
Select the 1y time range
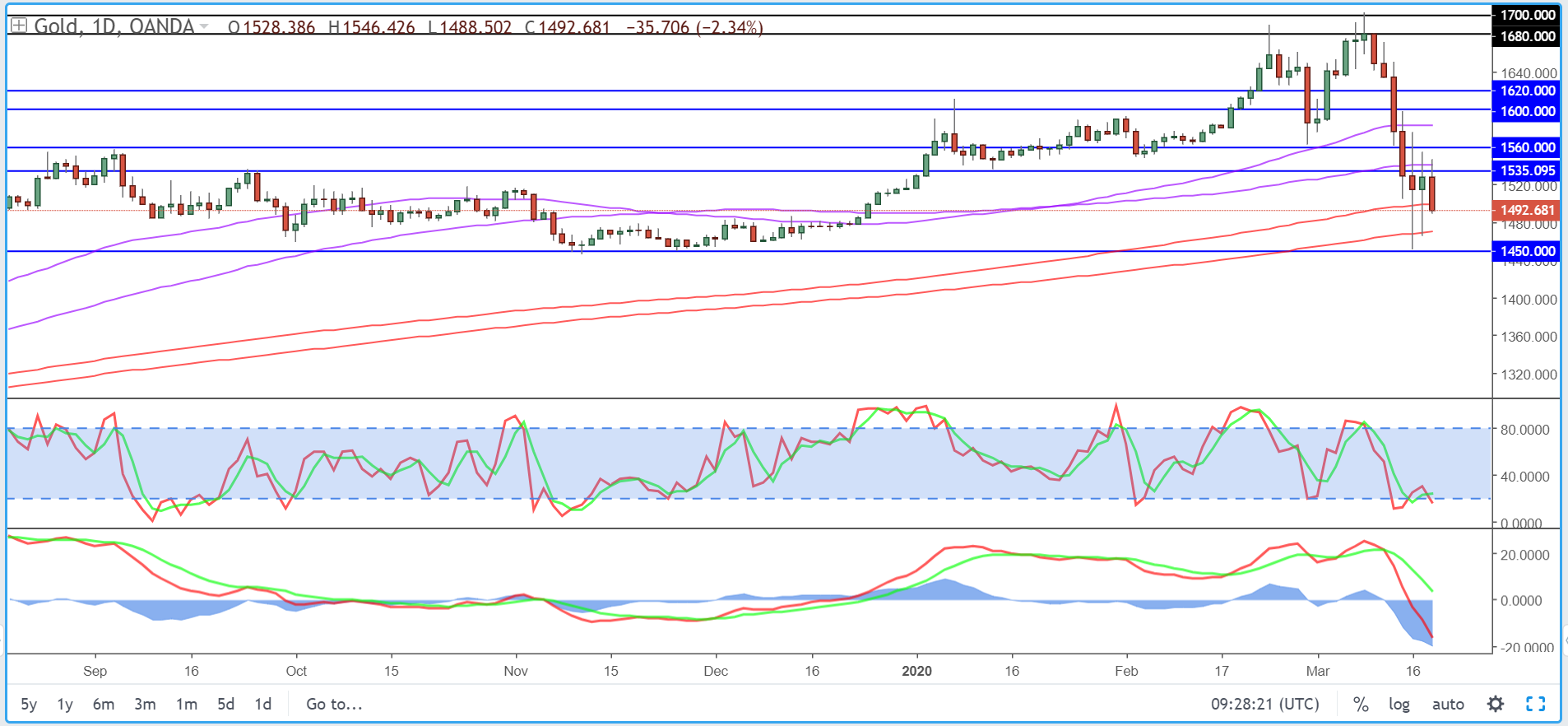click(65, 704)
